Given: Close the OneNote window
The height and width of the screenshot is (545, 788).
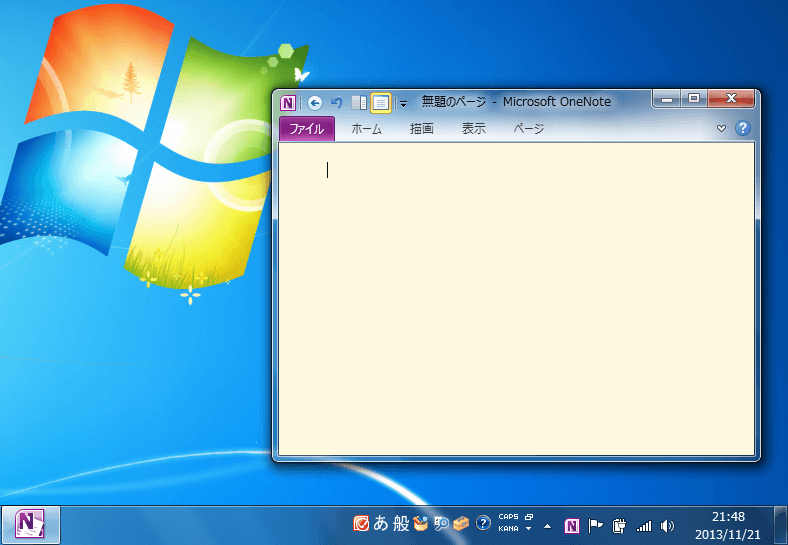Looking at the screenshot, I should [731, 99].
